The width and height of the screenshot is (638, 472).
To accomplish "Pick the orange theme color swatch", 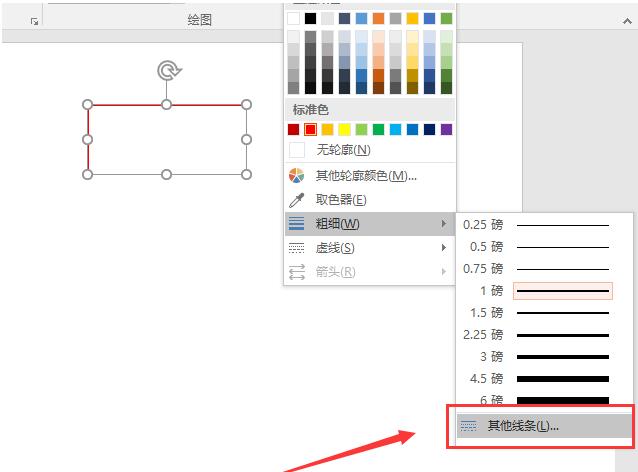I will coord(378,18).
